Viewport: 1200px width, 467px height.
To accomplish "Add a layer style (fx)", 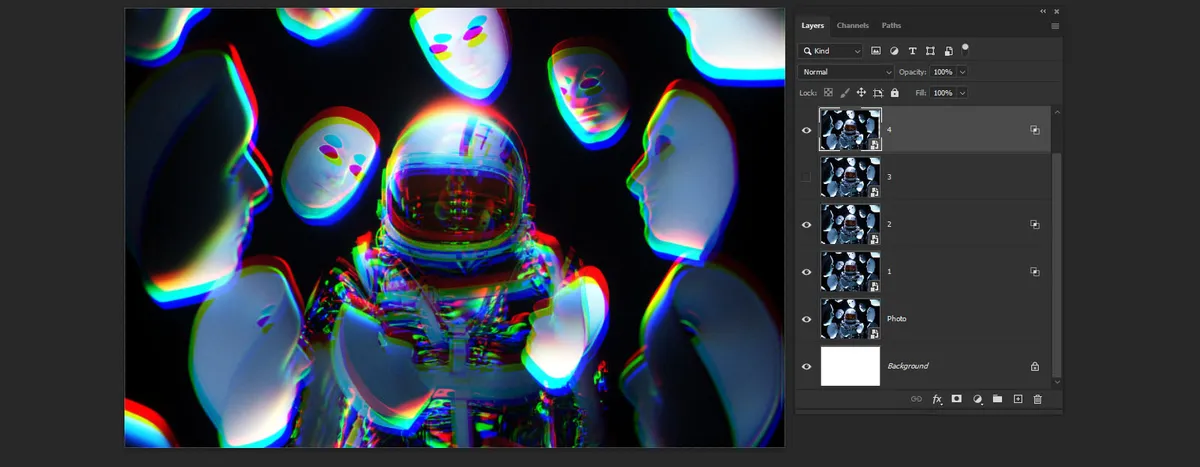I will pos(937,399).
